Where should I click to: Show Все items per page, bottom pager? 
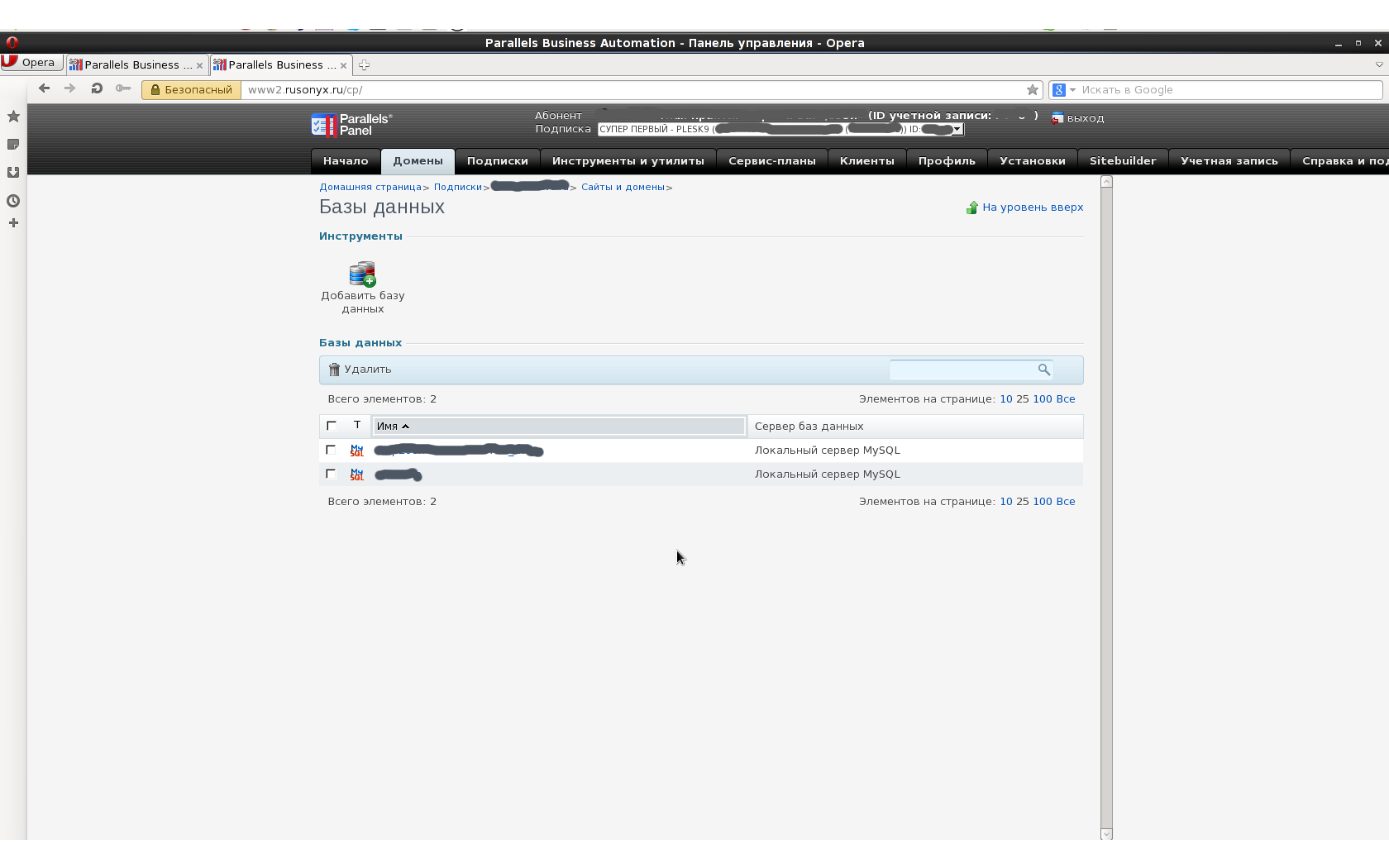(x=1066, y=502)
